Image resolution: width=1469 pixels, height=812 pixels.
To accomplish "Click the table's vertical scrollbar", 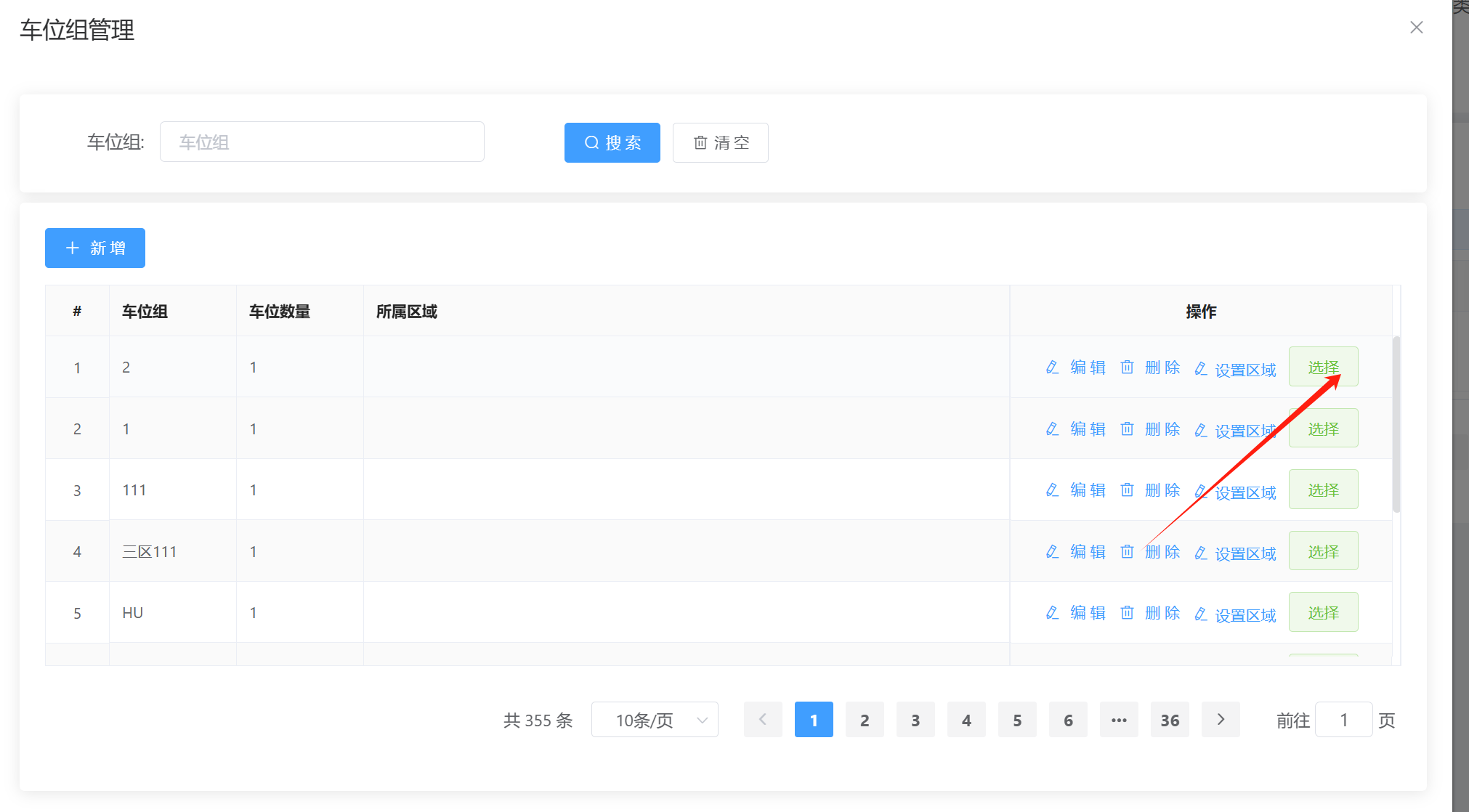I will 1396,424.
